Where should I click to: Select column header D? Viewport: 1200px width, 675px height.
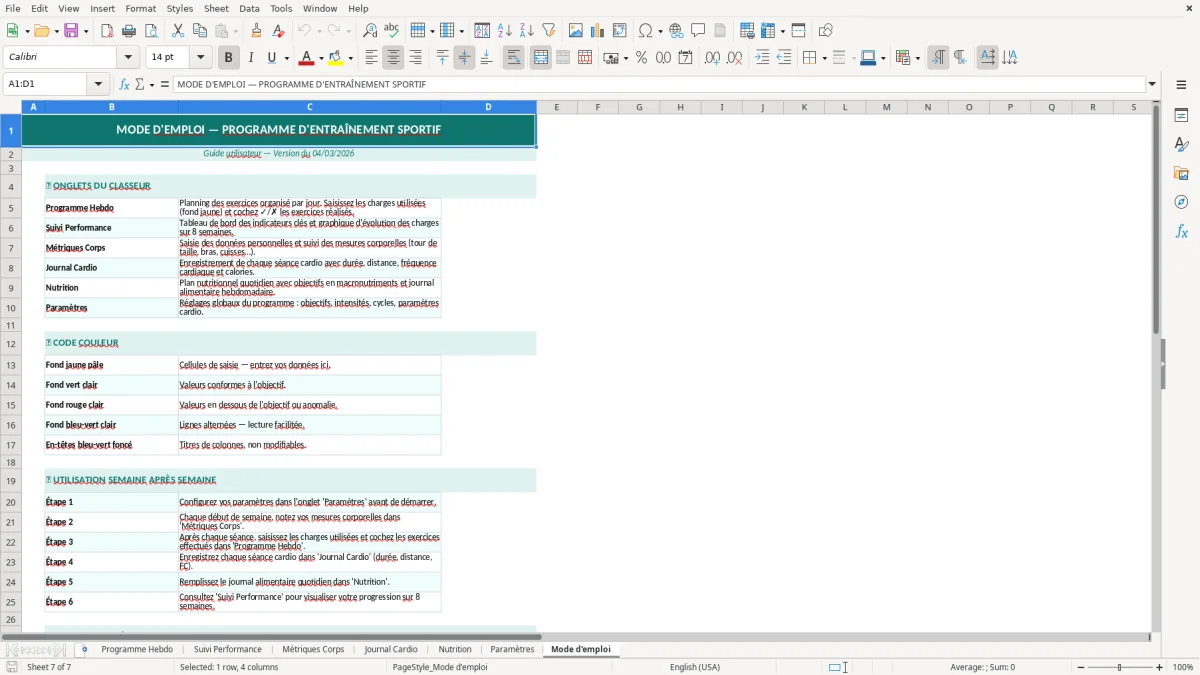point(488,107)
